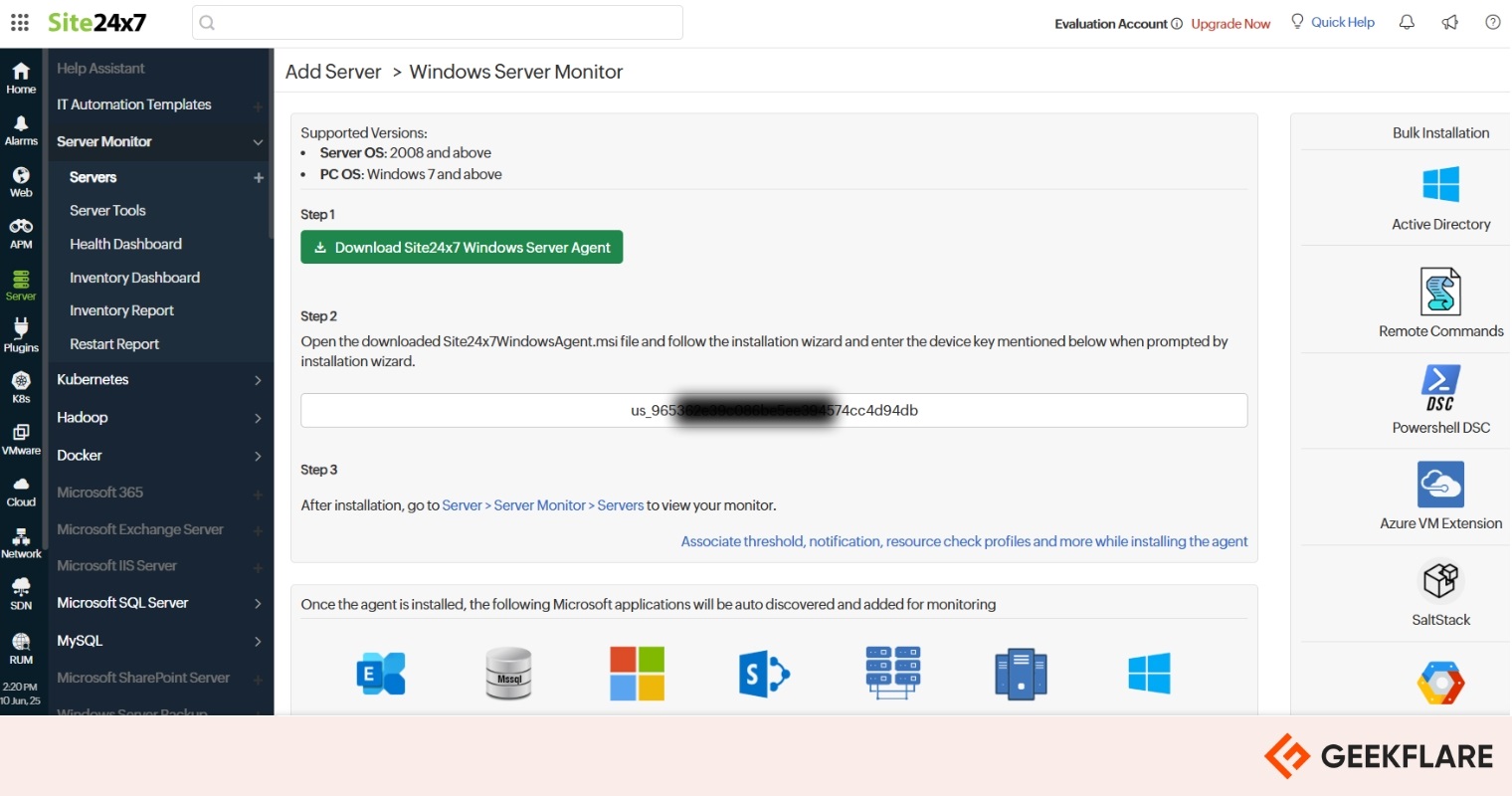Choose Powershell DSC bulk installation
The image size is (1512, 796).
[1440, 399]
